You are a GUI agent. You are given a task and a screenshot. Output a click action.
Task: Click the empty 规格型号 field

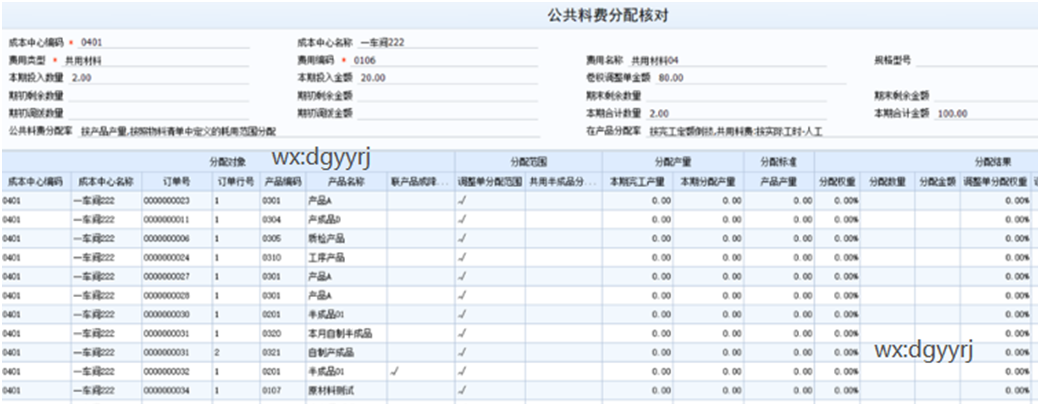tap(976, 60)
